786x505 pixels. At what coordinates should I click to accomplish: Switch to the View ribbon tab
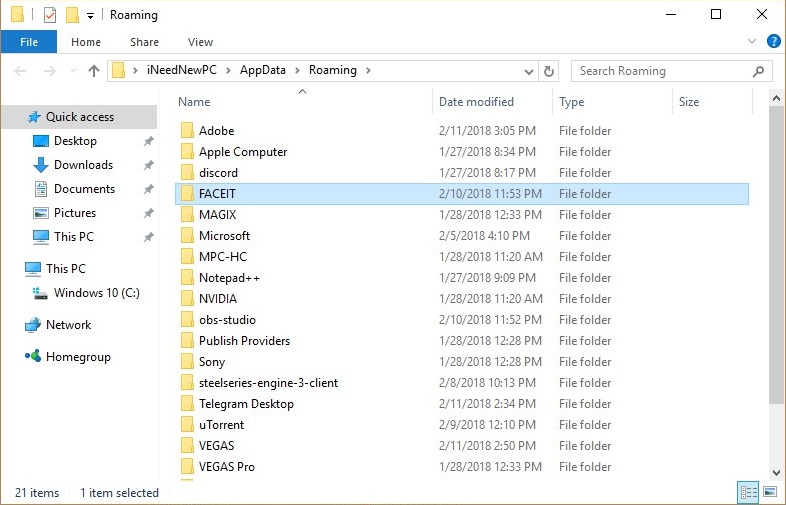(201, 42)
